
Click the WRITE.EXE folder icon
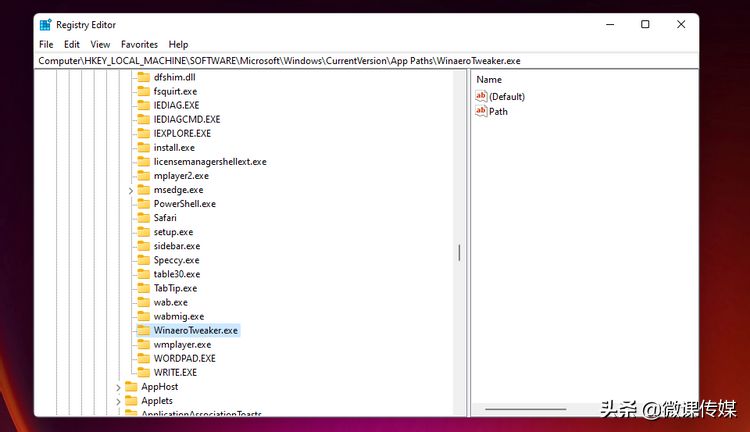pos(143,373)
